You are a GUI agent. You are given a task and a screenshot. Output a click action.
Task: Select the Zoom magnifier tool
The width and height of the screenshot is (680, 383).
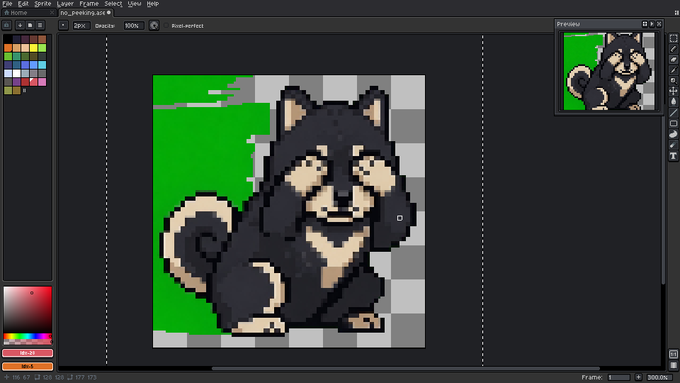673,80
